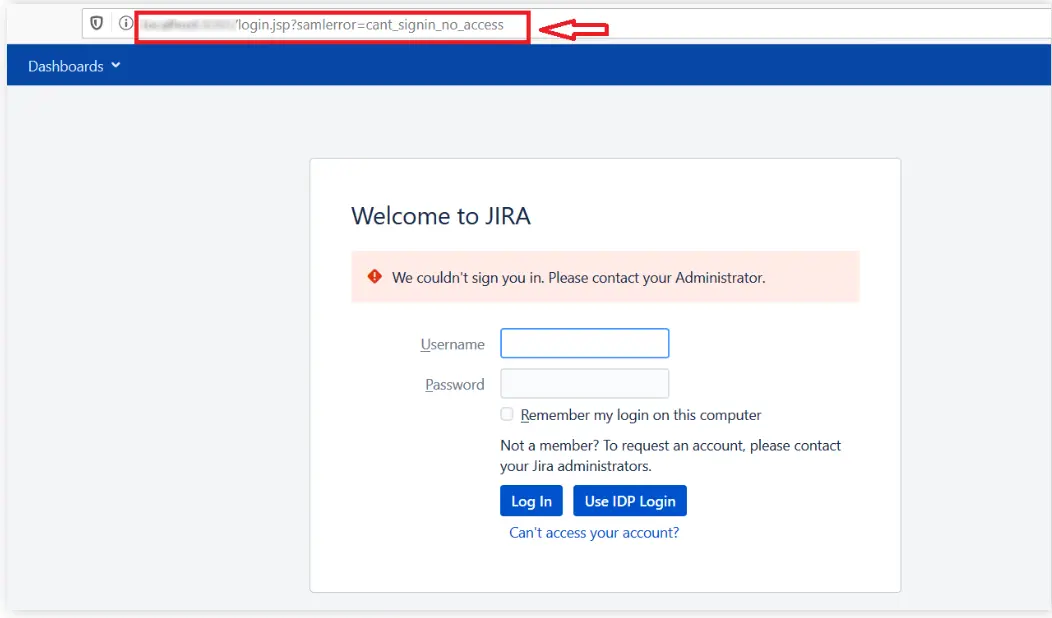Click Remember my login label text
This screenshot has width=1052, height=618.
(x=641, y=415)
